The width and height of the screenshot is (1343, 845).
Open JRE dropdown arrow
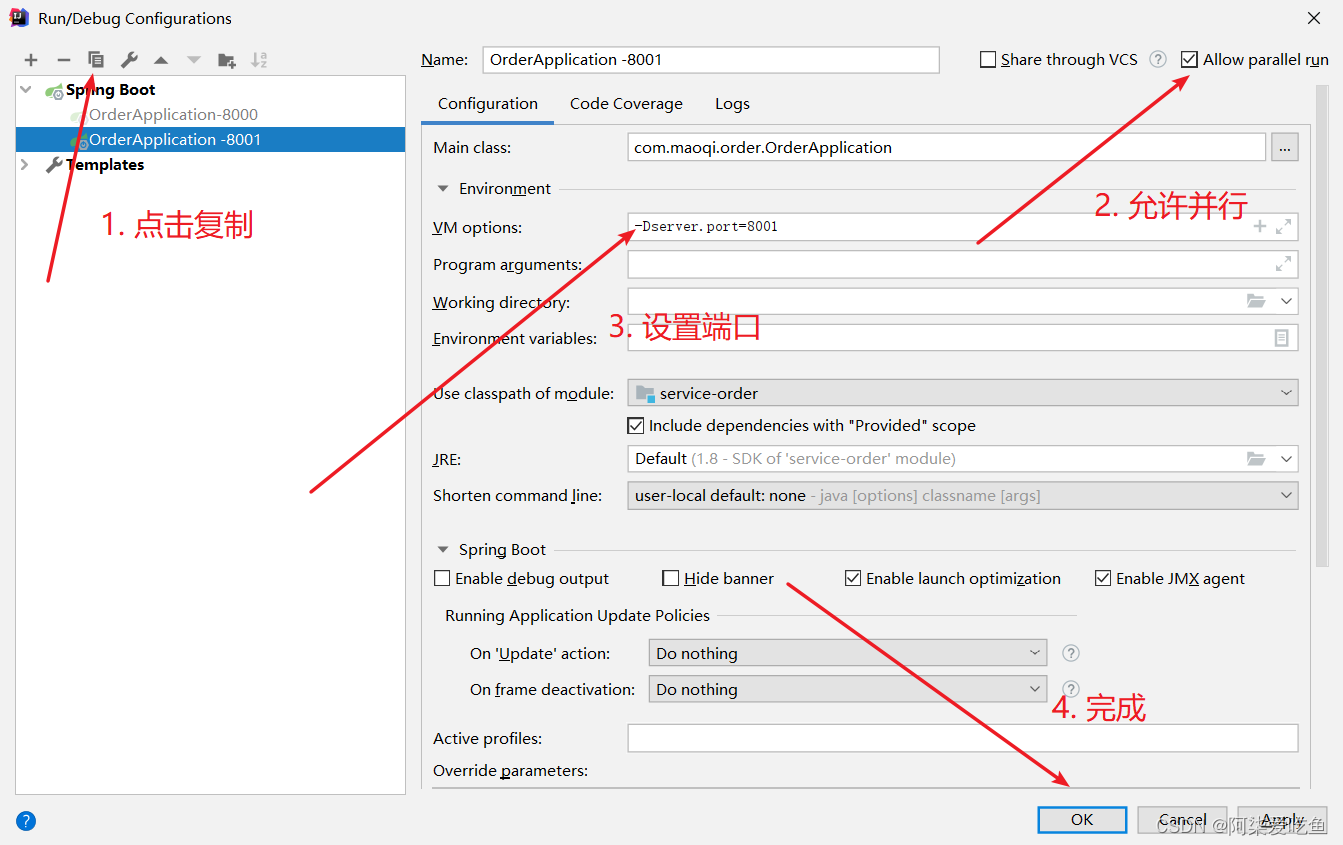[x=1286, y=459]
